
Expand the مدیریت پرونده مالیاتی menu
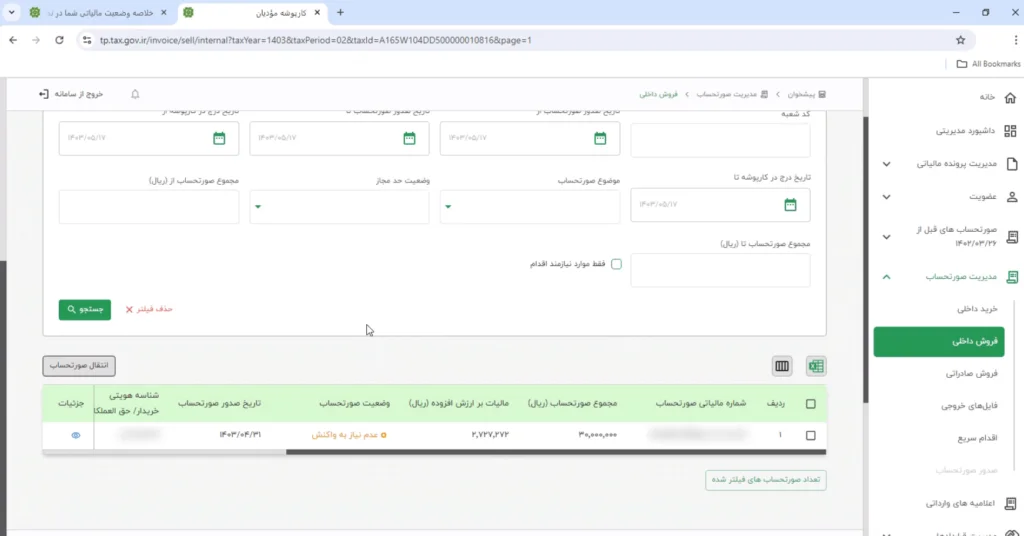(886, 164)
